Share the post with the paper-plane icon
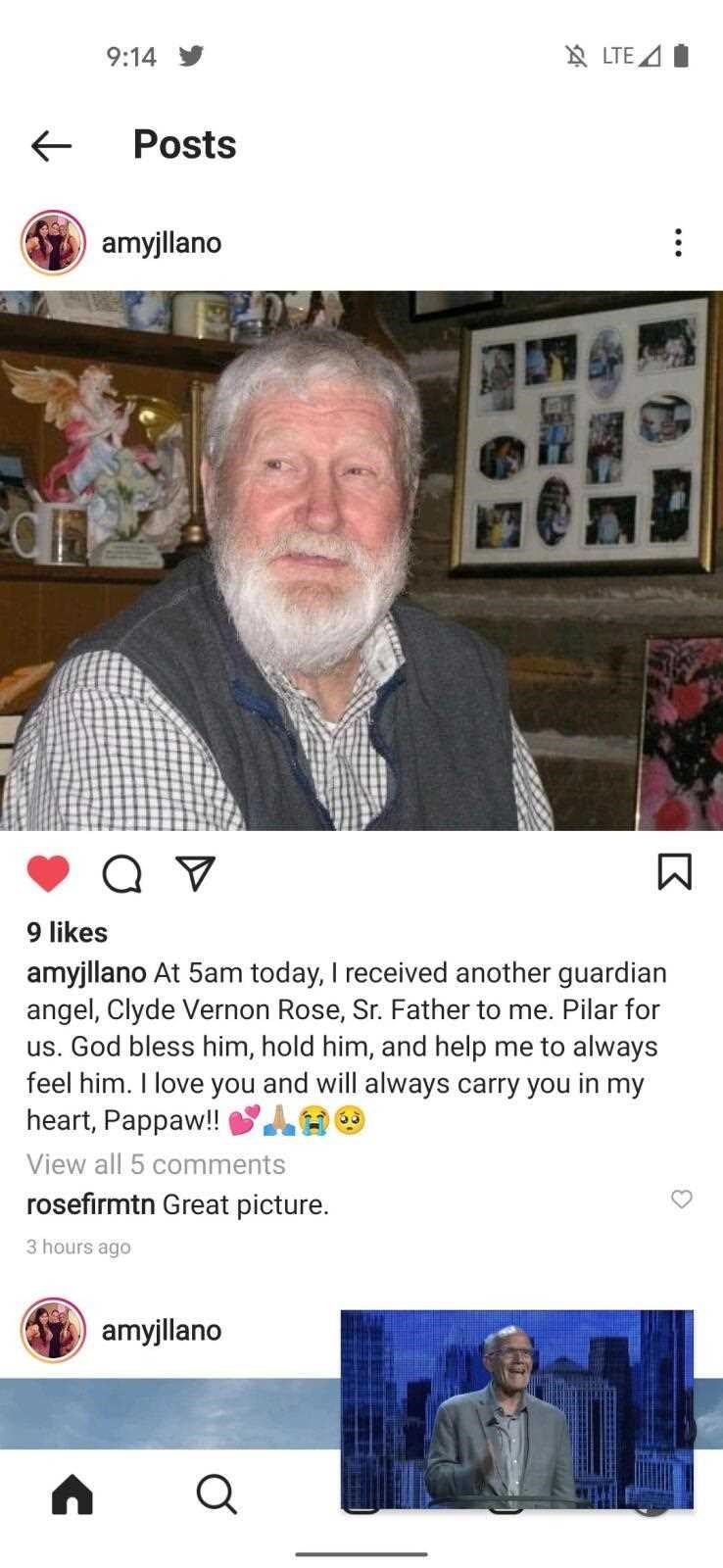This screenshot has height=1568, width=723. pyautogui.click(x=195, y=872)
